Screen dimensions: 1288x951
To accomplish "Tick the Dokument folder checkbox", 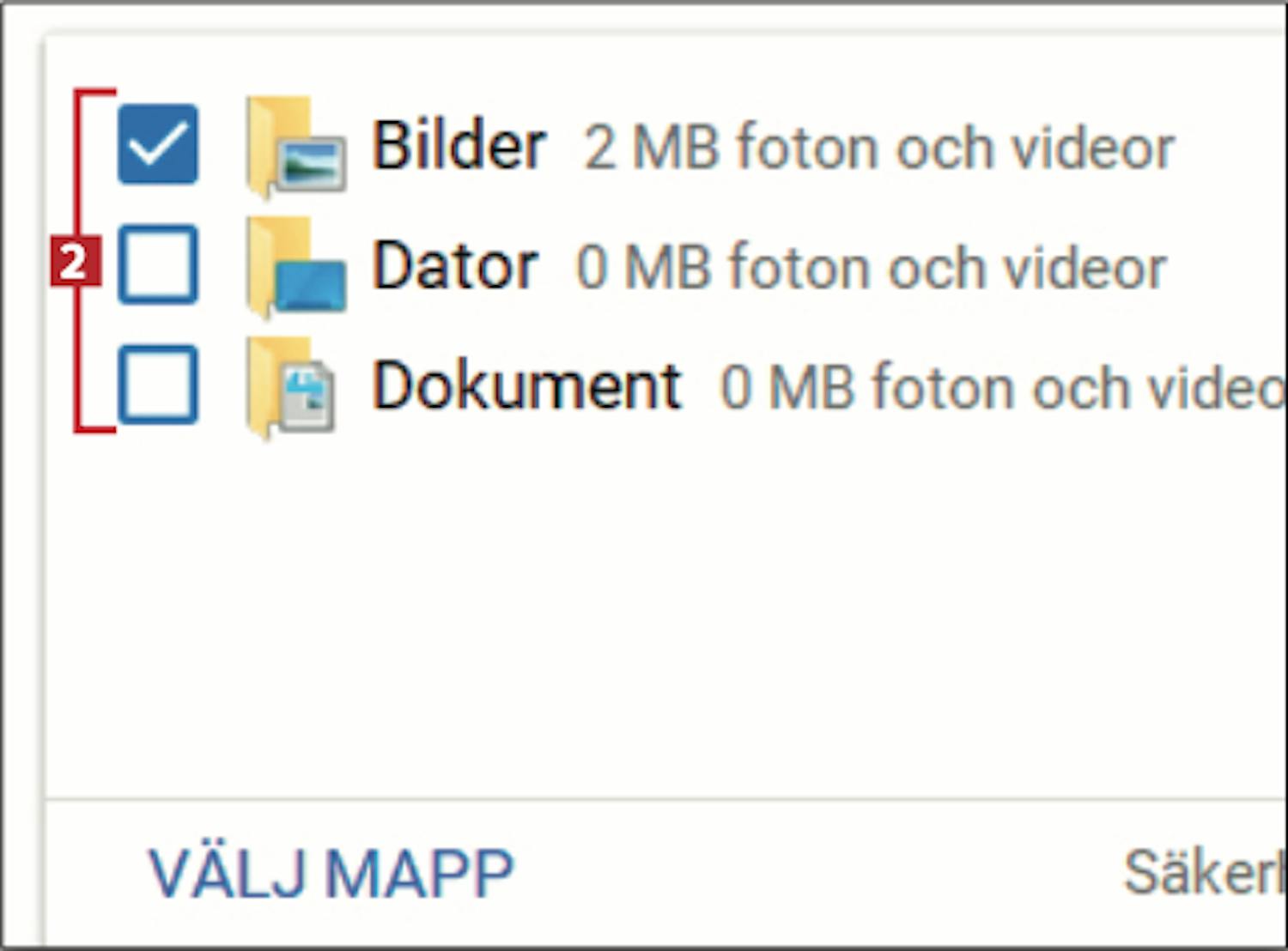I will coord(158,385).
